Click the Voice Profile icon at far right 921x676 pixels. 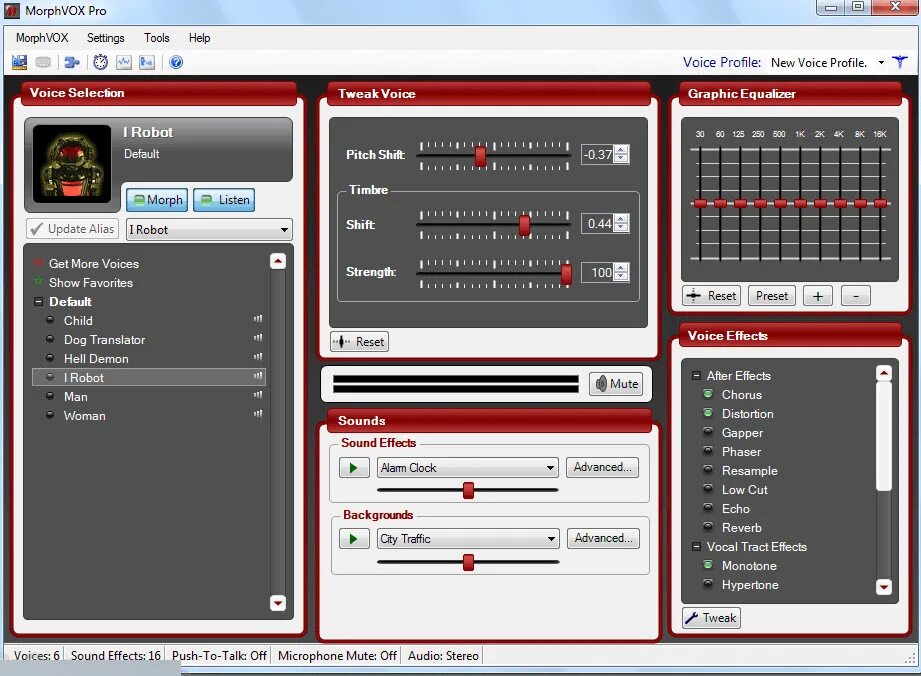tap(900, 62)
